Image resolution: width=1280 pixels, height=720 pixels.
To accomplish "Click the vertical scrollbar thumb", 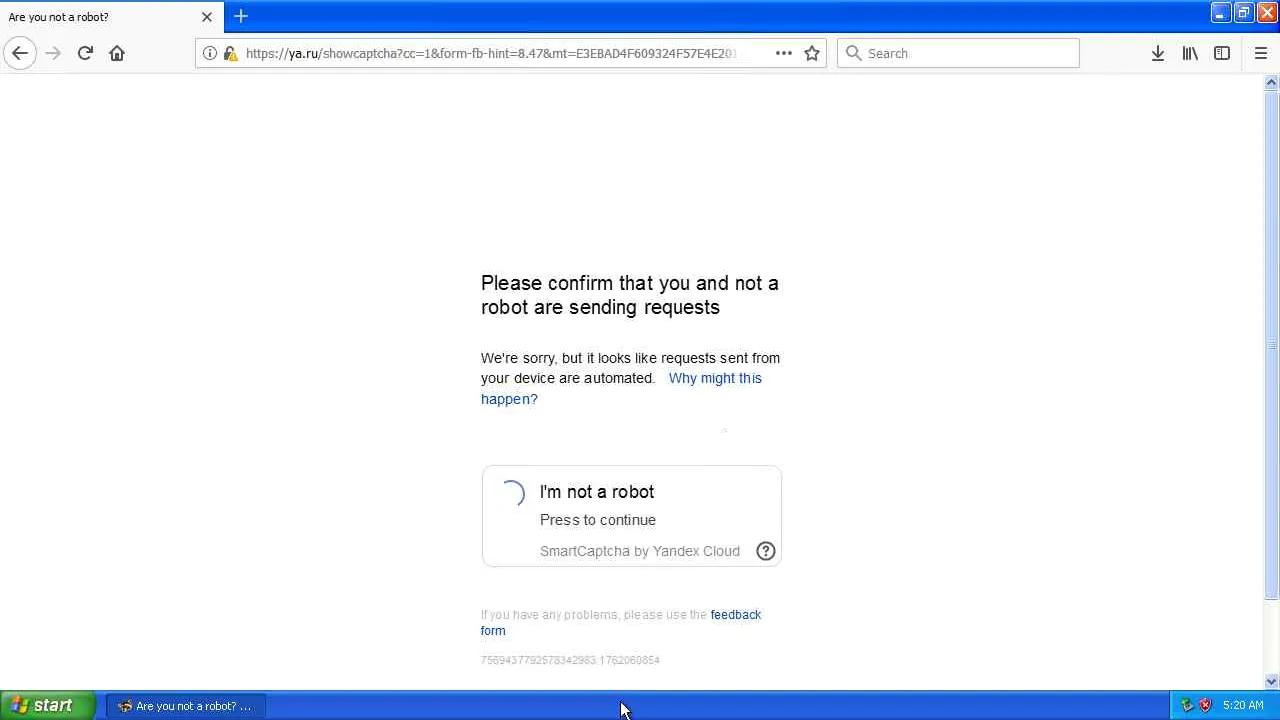I will (1272, 345).
